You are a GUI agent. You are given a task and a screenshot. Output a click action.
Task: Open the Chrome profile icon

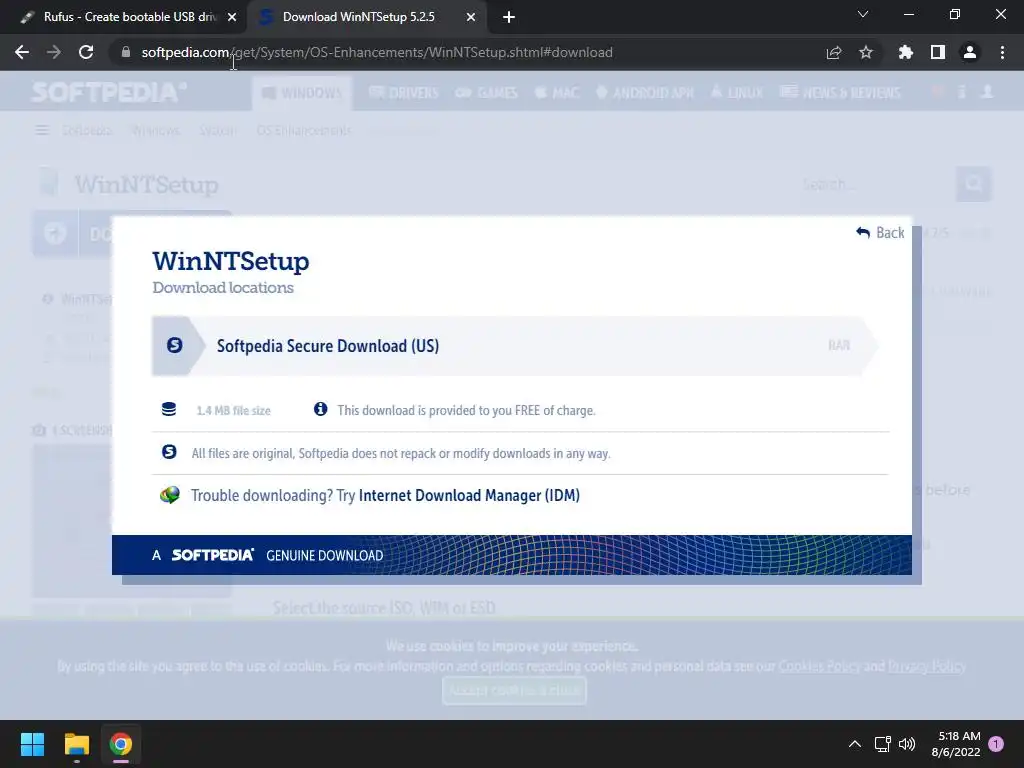(x=970, y=52)
